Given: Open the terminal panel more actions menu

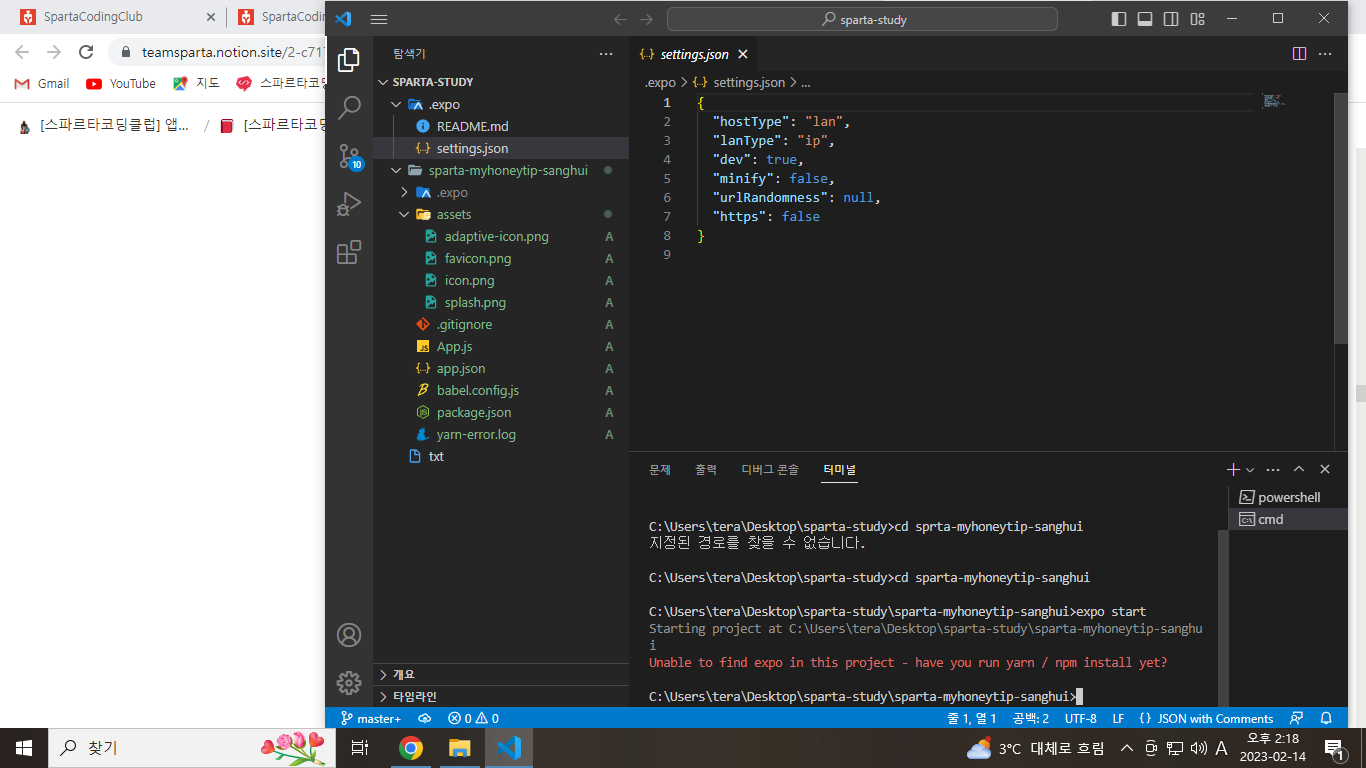Looking at the screenshot, I should [x=1273, y=469].
